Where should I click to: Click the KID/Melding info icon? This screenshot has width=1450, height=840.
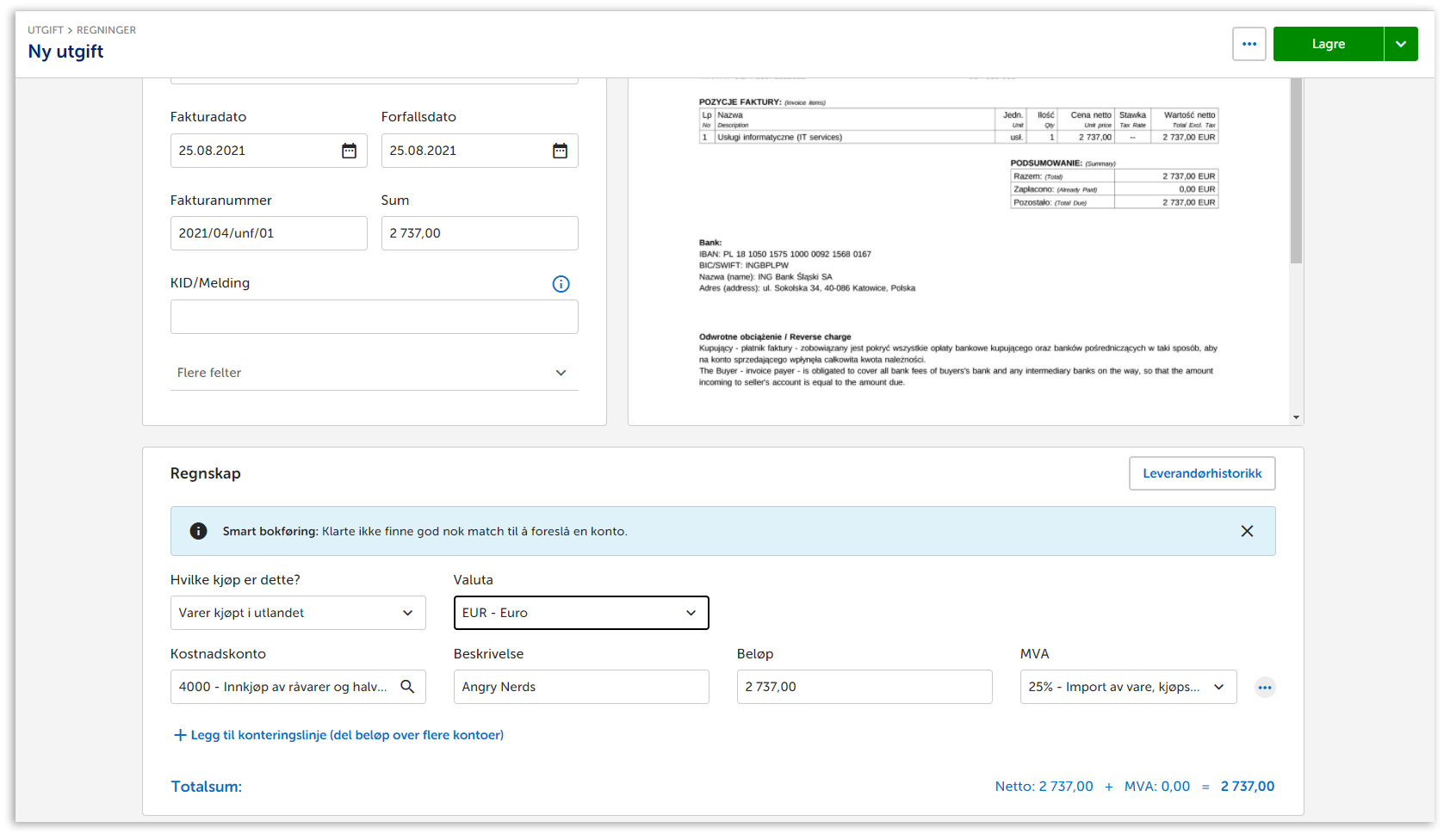pos(561,284)
